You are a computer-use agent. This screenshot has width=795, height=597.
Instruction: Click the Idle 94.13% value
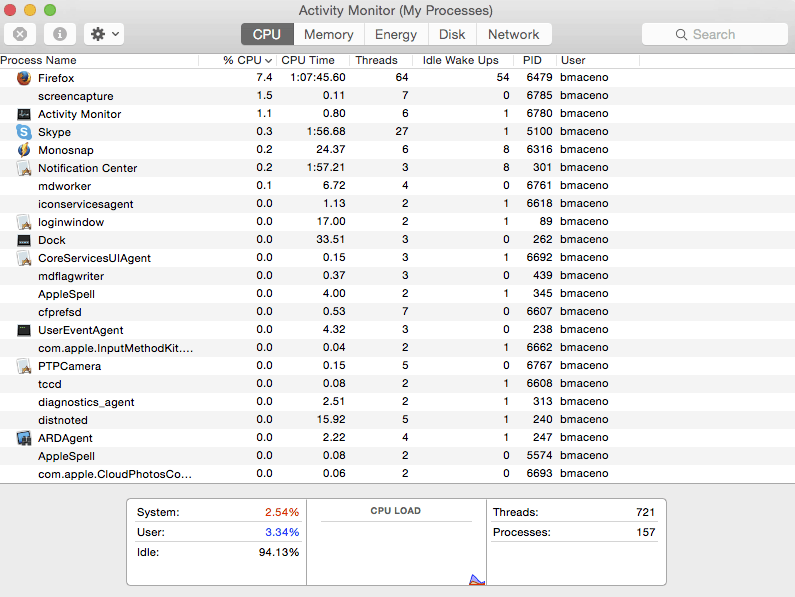(279, 552)
